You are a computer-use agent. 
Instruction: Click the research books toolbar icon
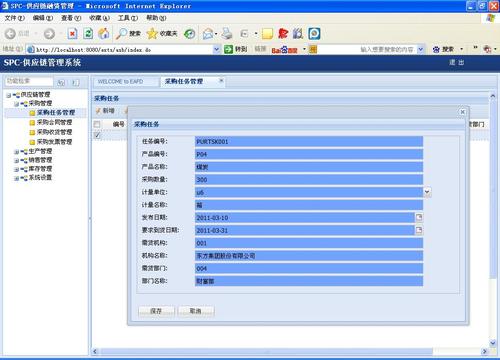pos(298,33)
